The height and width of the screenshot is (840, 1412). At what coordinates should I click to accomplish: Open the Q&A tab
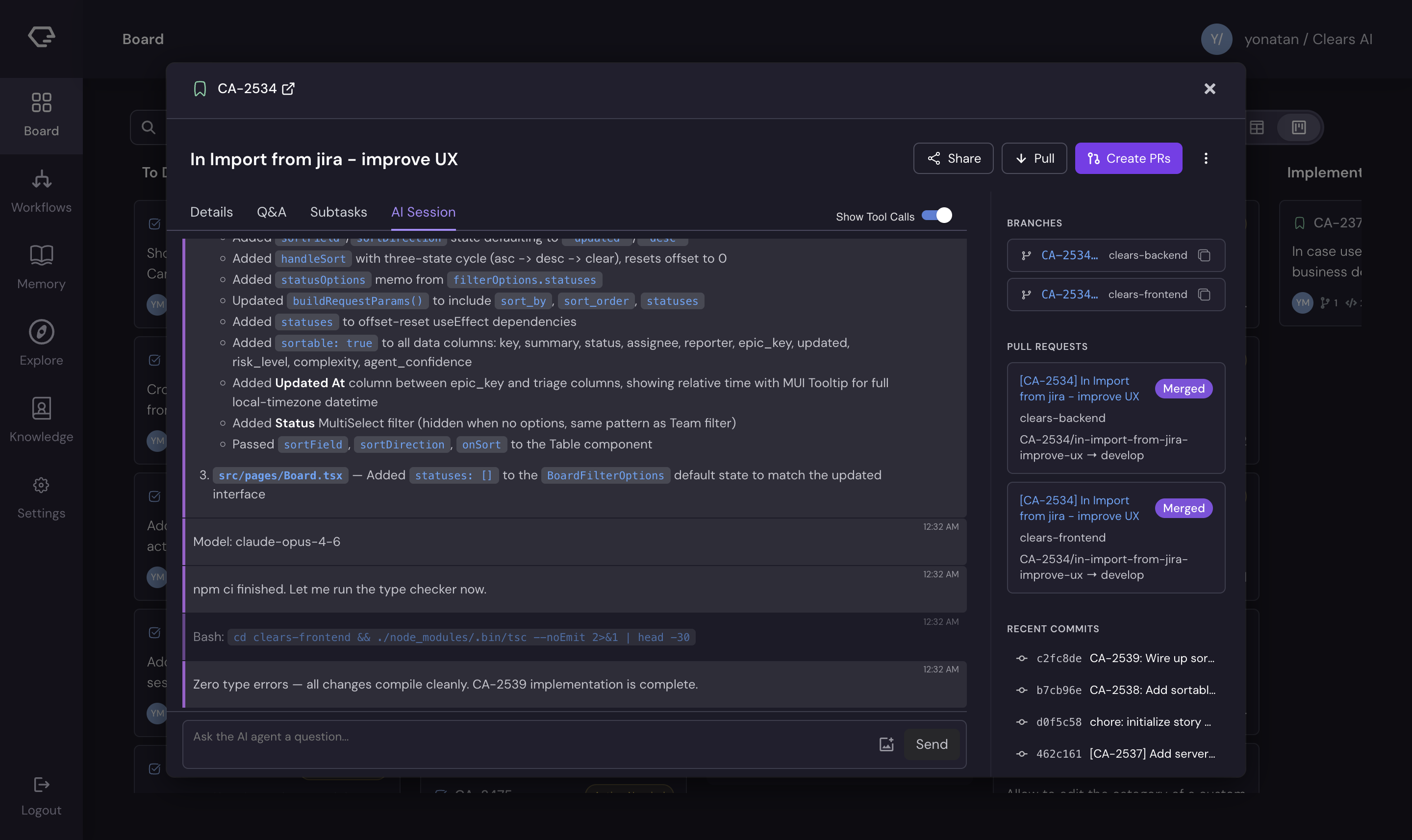coord(272,212)
